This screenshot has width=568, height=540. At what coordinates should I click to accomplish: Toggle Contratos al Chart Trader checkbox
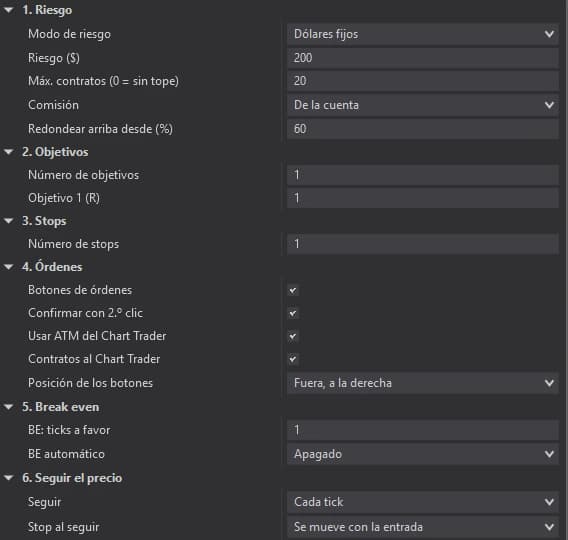(293, 359)
